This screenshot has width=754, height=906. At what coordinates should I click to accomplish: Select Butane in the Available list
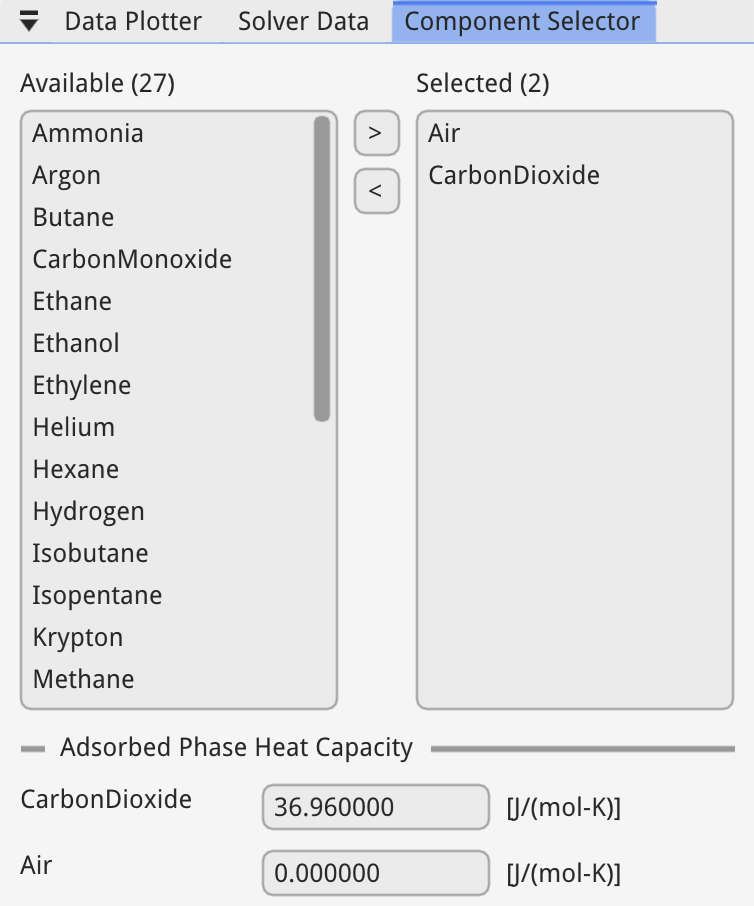pyautogui.click(x=73, y=218)
